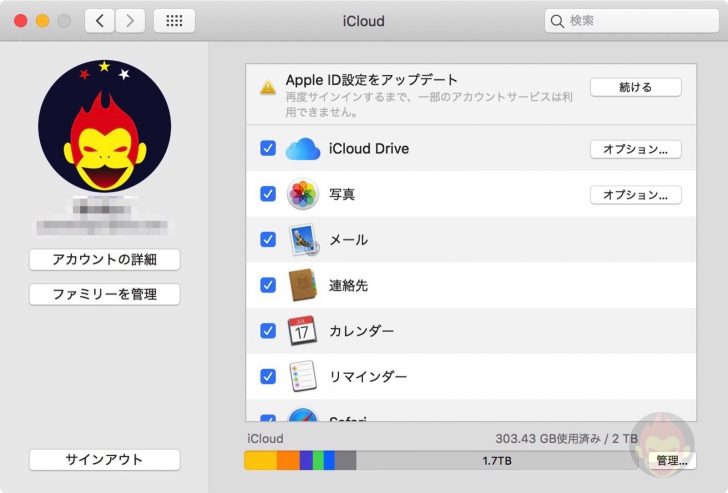Disable the 連絡先 checkbox
The width and height of the screenshot is (728, 493).
click(x=268, y=285)
